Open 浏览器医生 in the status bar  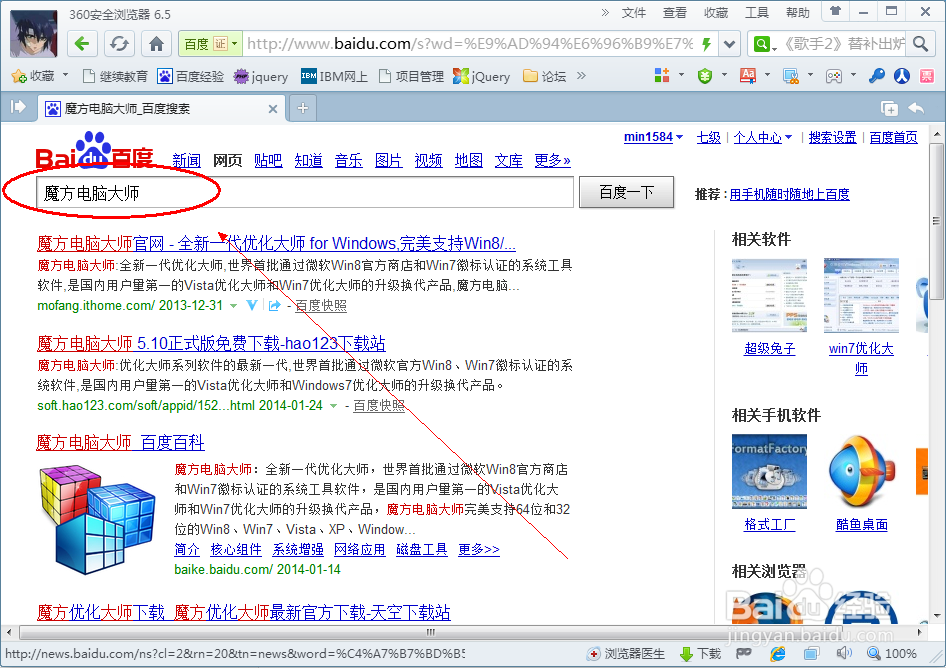[626, 654]
